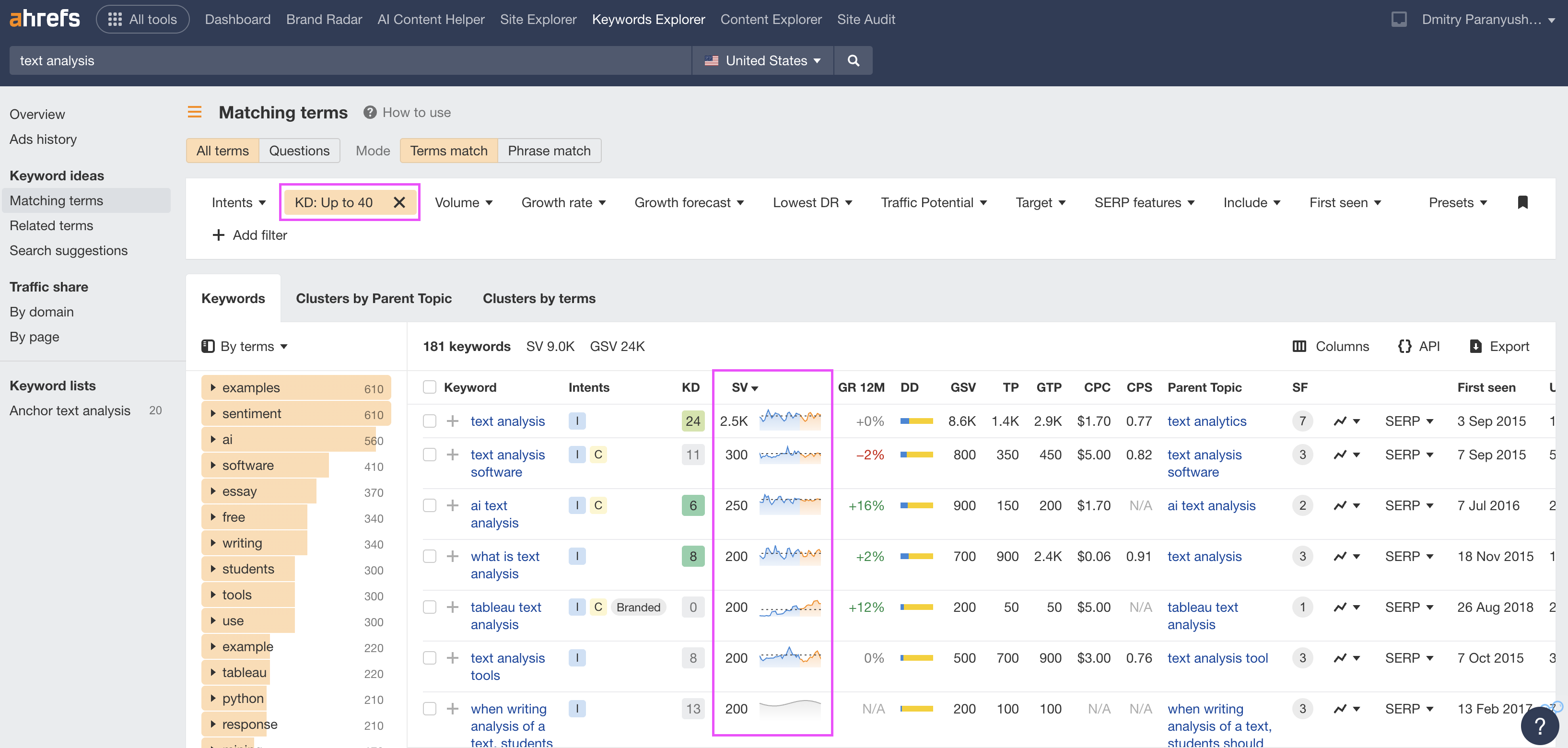Click SV trend sparkline for text analysis
This screenshot has height=748, width=1568.
pyautogui.click(x=790, y=420)
